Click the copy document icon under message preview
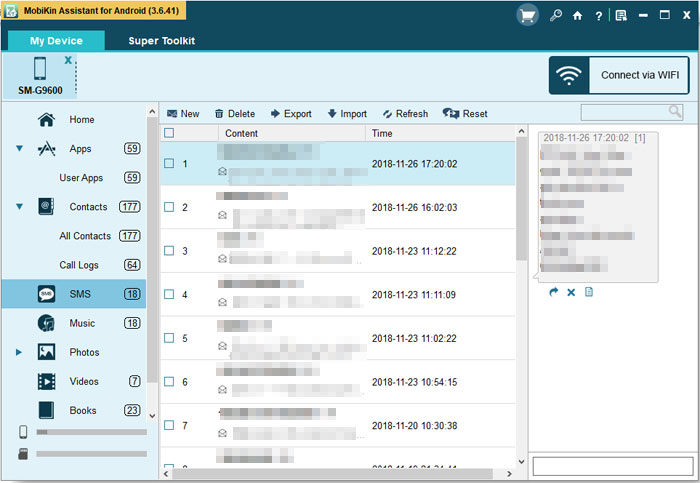700x483 pixels. [x=589, y=292]
